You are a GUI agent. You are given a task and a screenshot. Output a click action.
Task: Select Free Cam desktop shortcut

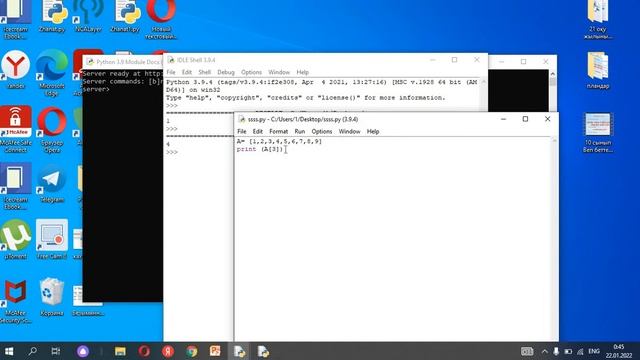pyautogui.click(x=51, y=240)
